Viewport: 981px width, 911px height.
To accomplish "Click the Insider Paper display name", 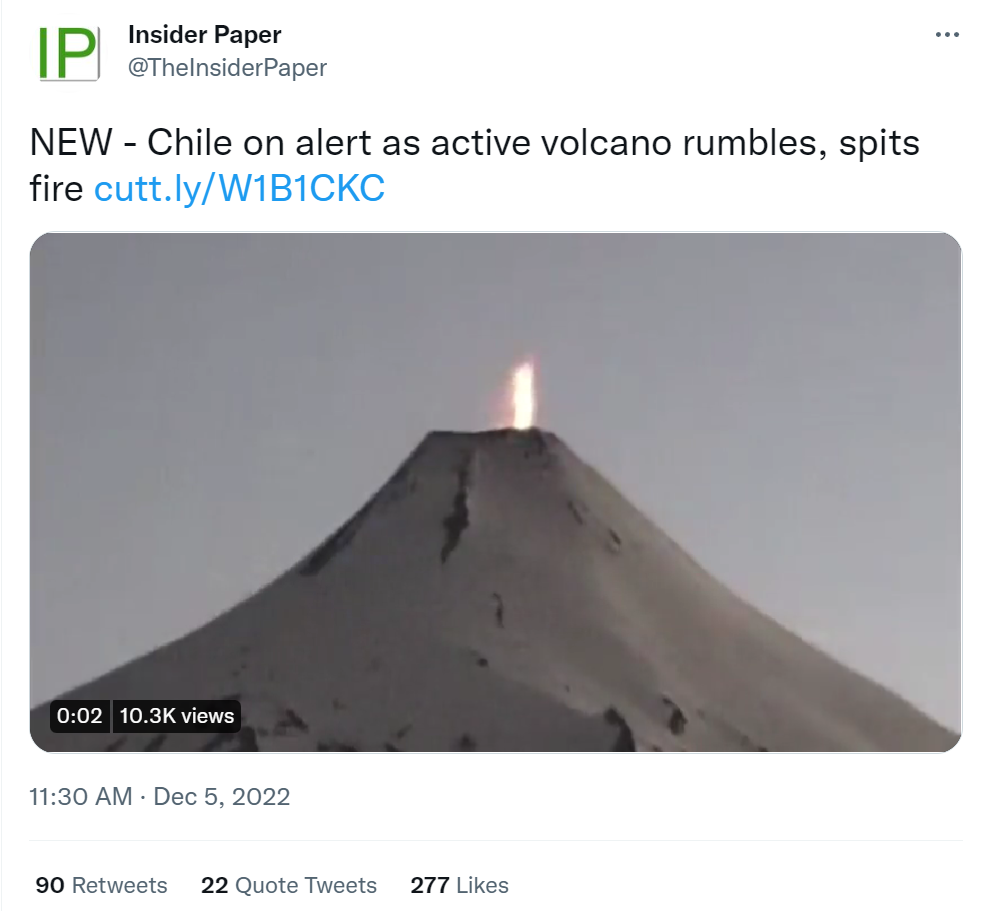I will 205,35.
